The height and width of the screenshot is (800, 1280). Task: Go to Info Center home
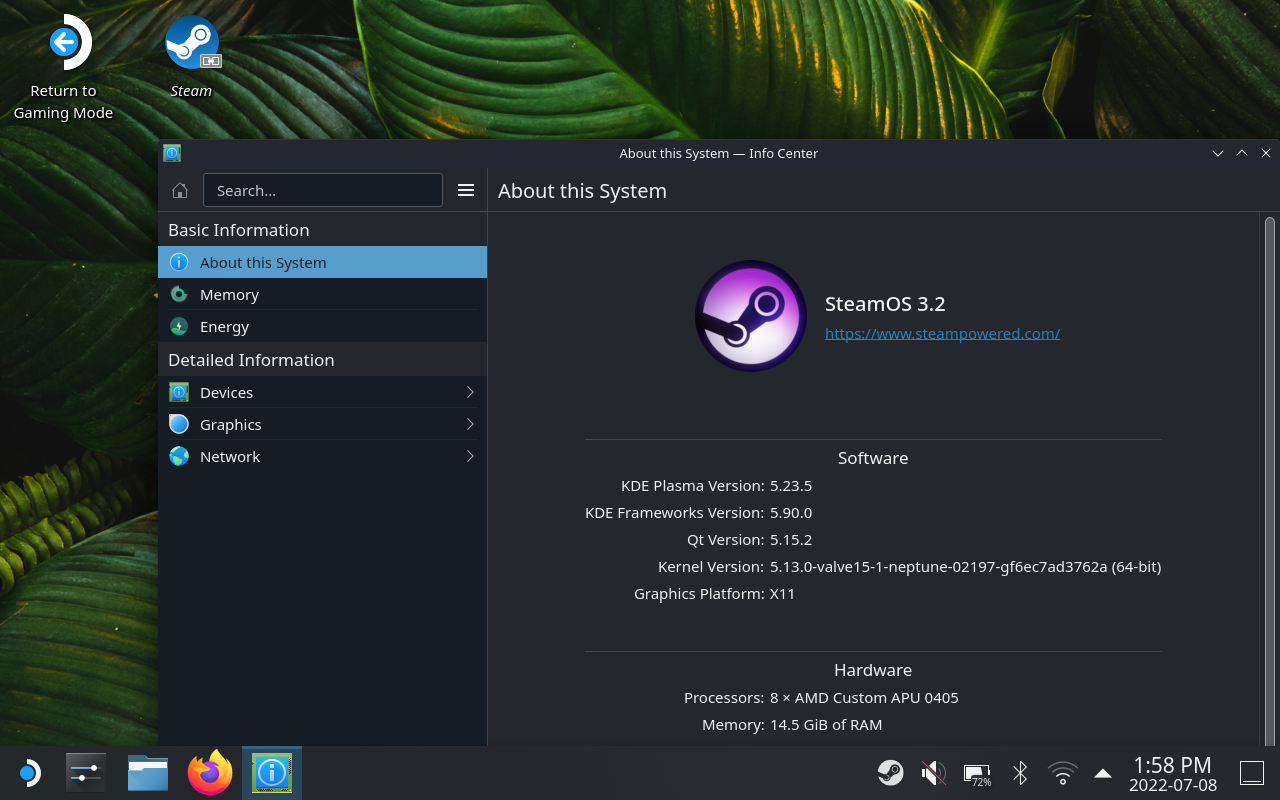point(180,190)
